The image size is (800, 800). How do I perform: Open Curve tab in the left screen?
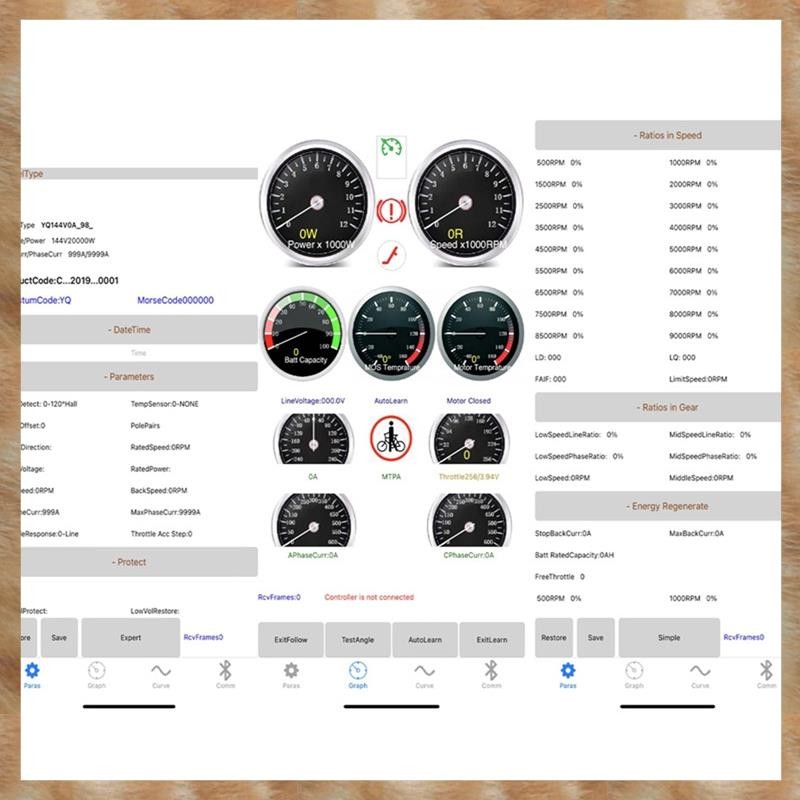pyautogui.click(x=161, y=675)
